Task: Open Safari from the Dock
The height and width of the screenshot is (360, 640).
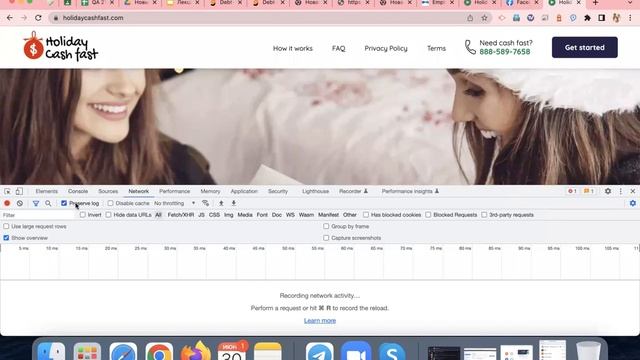Action: (x=123, y=352)
